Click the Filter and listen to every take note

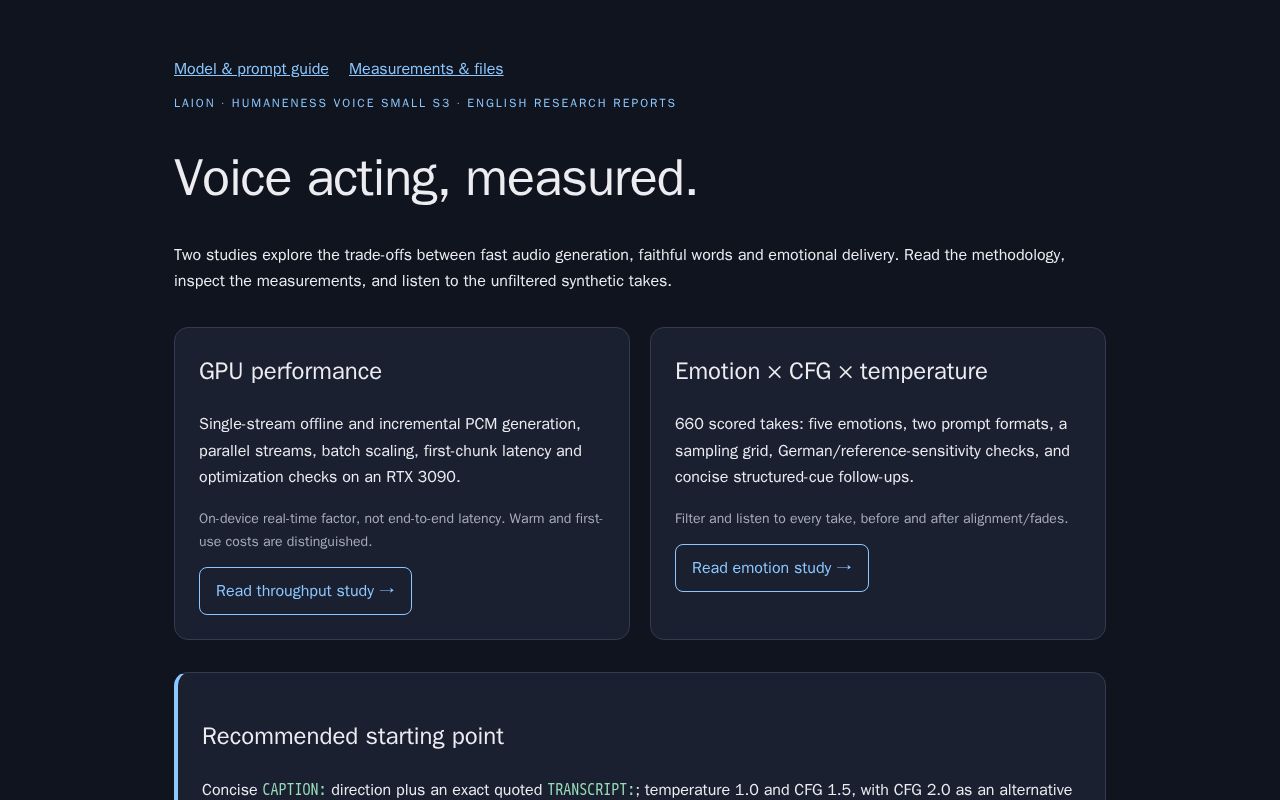tap(871, 518)
